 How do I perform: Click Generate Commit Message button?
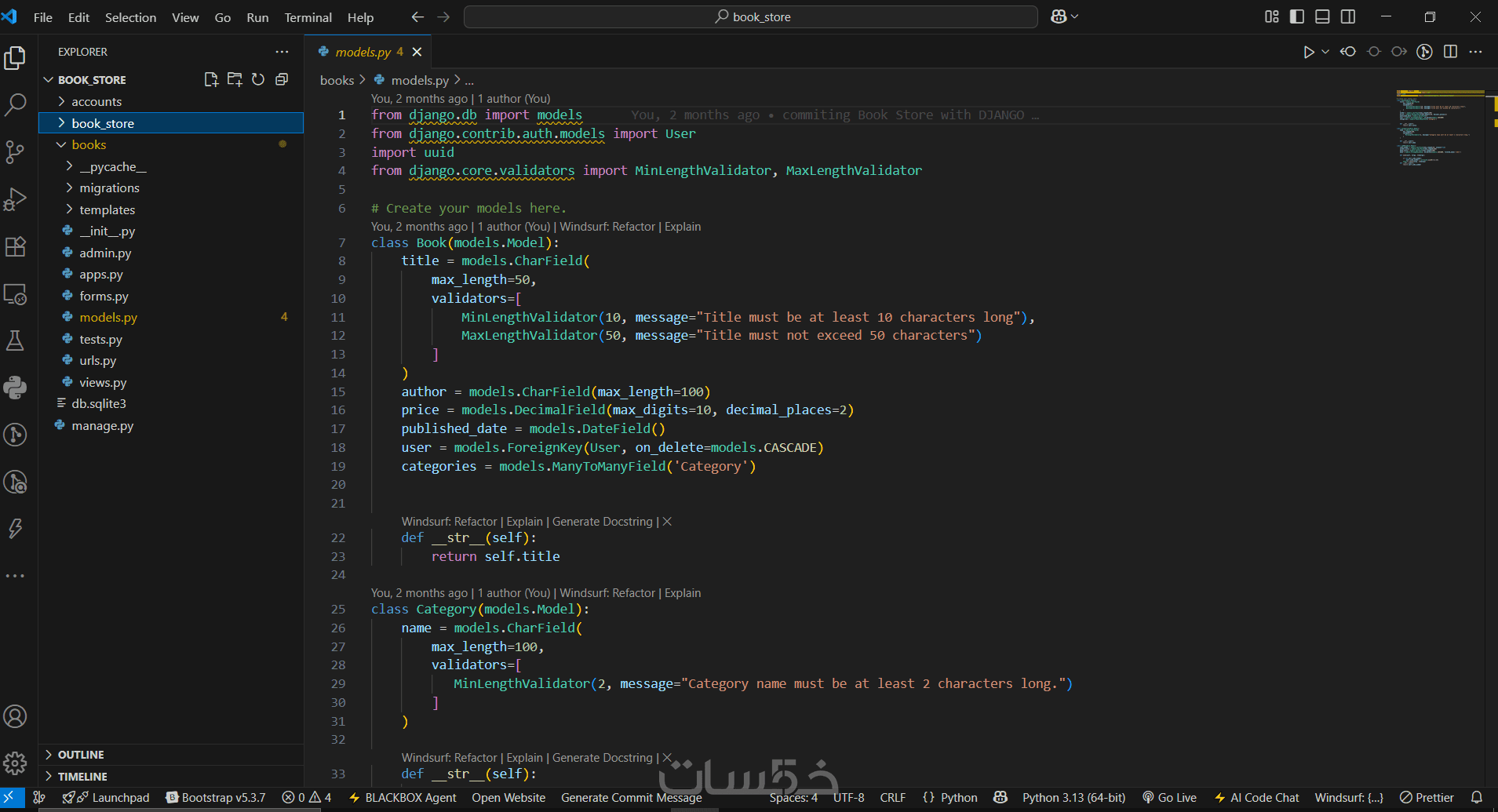[x=631, y=798]
